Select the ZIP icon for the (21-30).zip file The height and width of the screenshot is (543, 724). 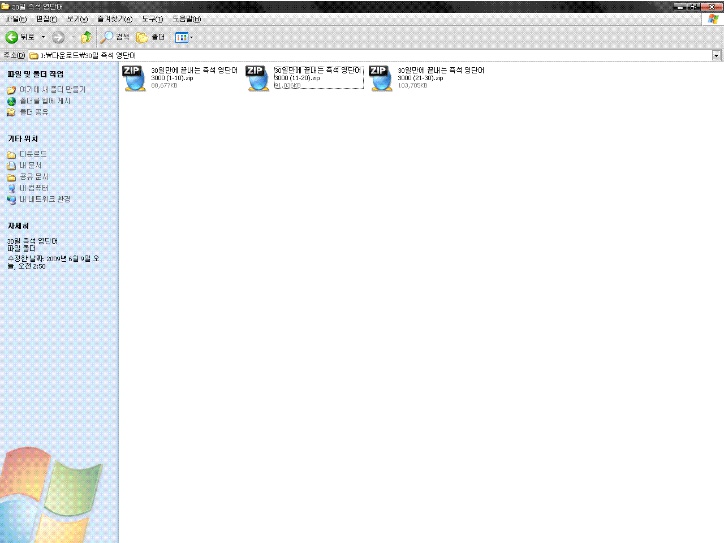pyautogui.click(x=381, y=78)
